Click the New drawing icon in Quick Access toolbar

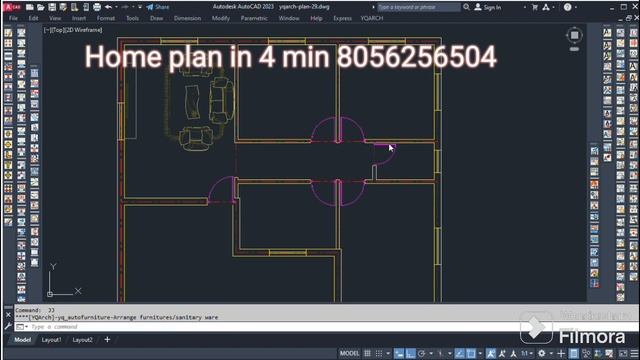(30, 7)
